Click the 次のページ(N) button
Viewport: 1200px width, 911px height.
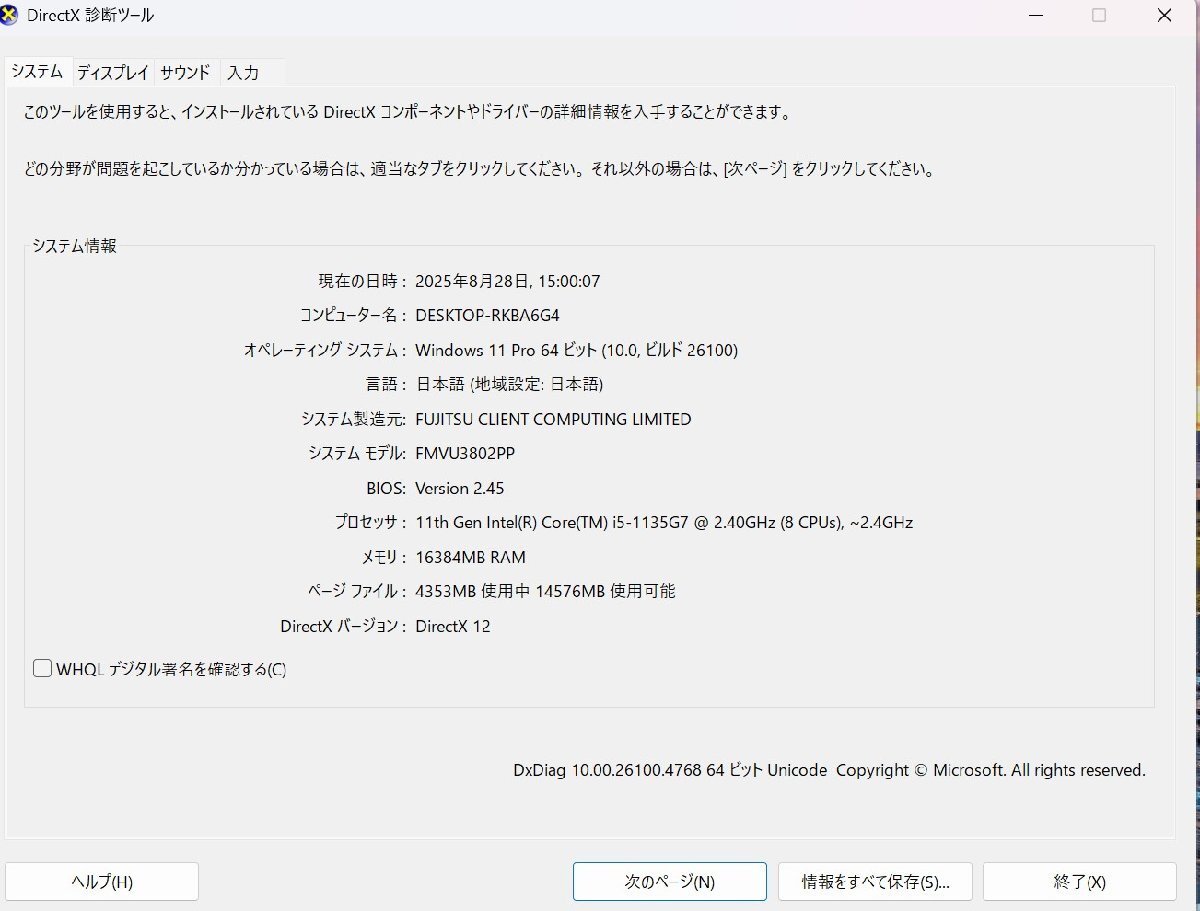[668, 881]
